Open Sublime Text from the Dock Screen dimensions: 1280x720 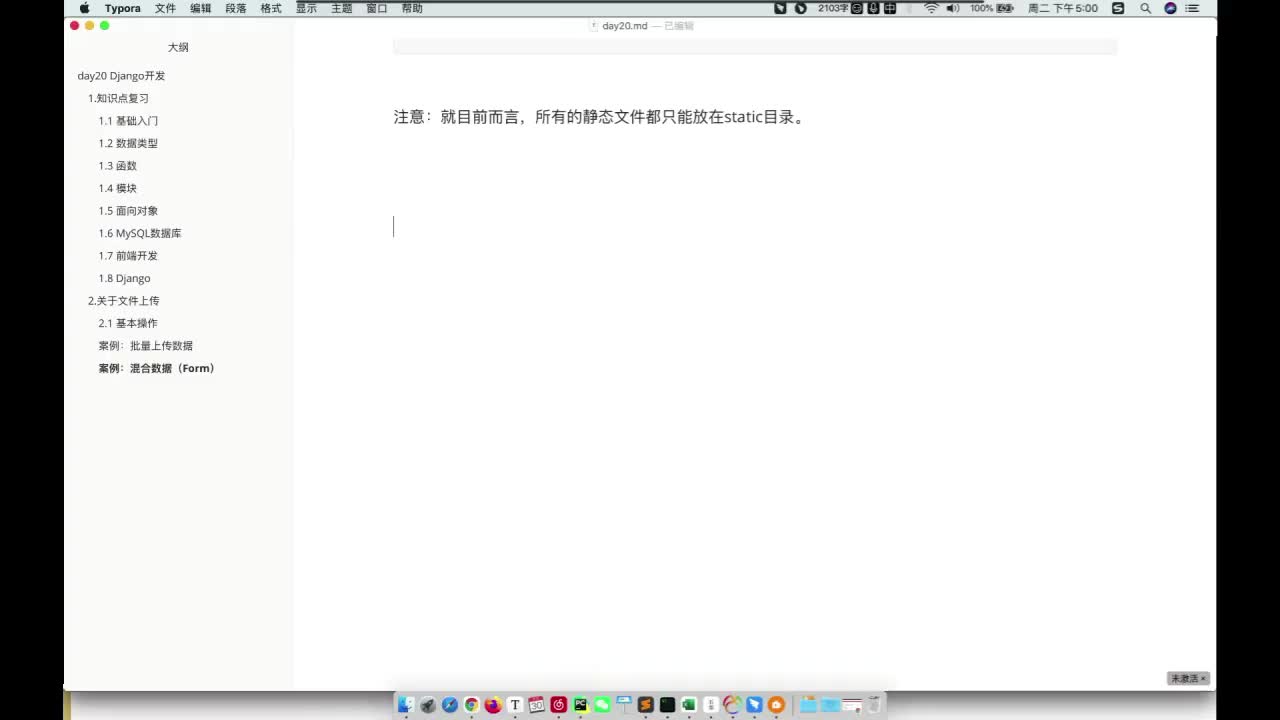(646, 705)
